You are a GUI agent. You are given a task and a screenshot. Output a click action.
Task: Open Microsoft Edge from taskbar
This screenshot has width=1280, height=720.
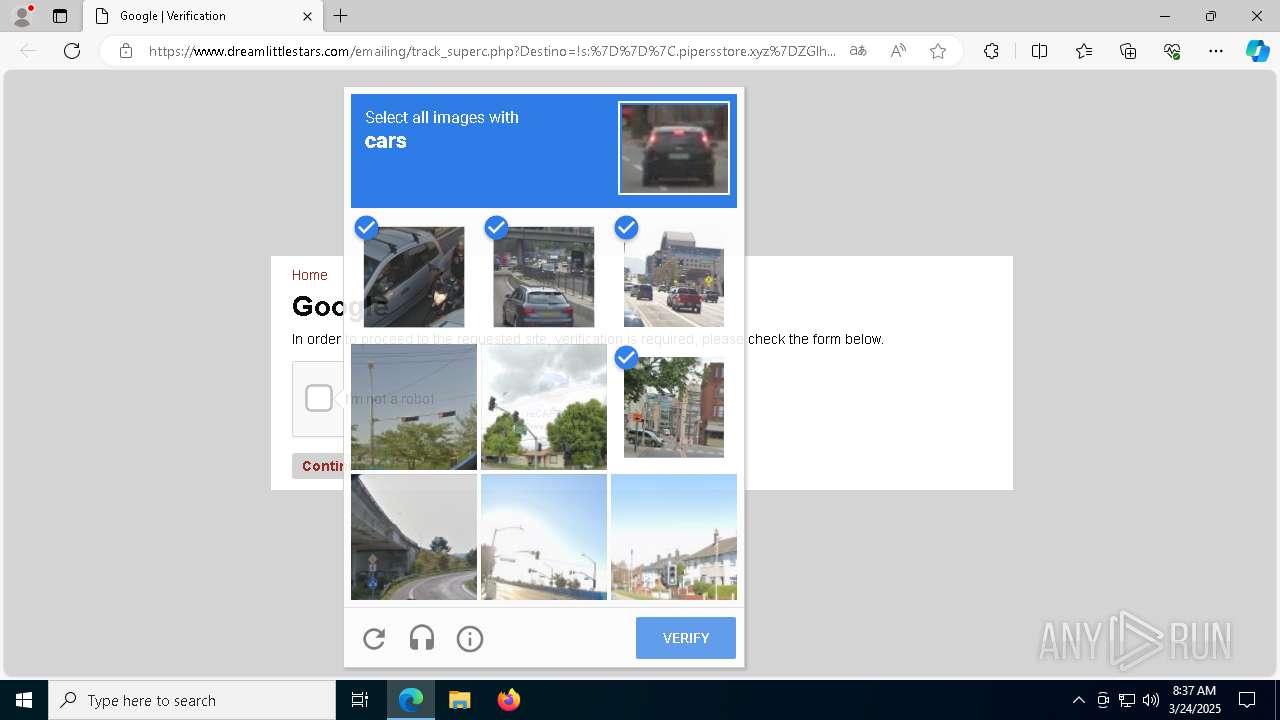[x=411, y=700]
